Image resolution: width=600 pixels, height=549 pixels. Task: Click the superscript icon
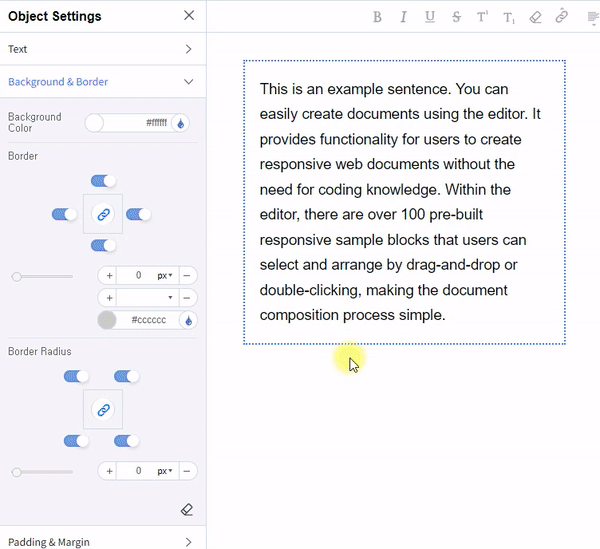tap(483, 17)
